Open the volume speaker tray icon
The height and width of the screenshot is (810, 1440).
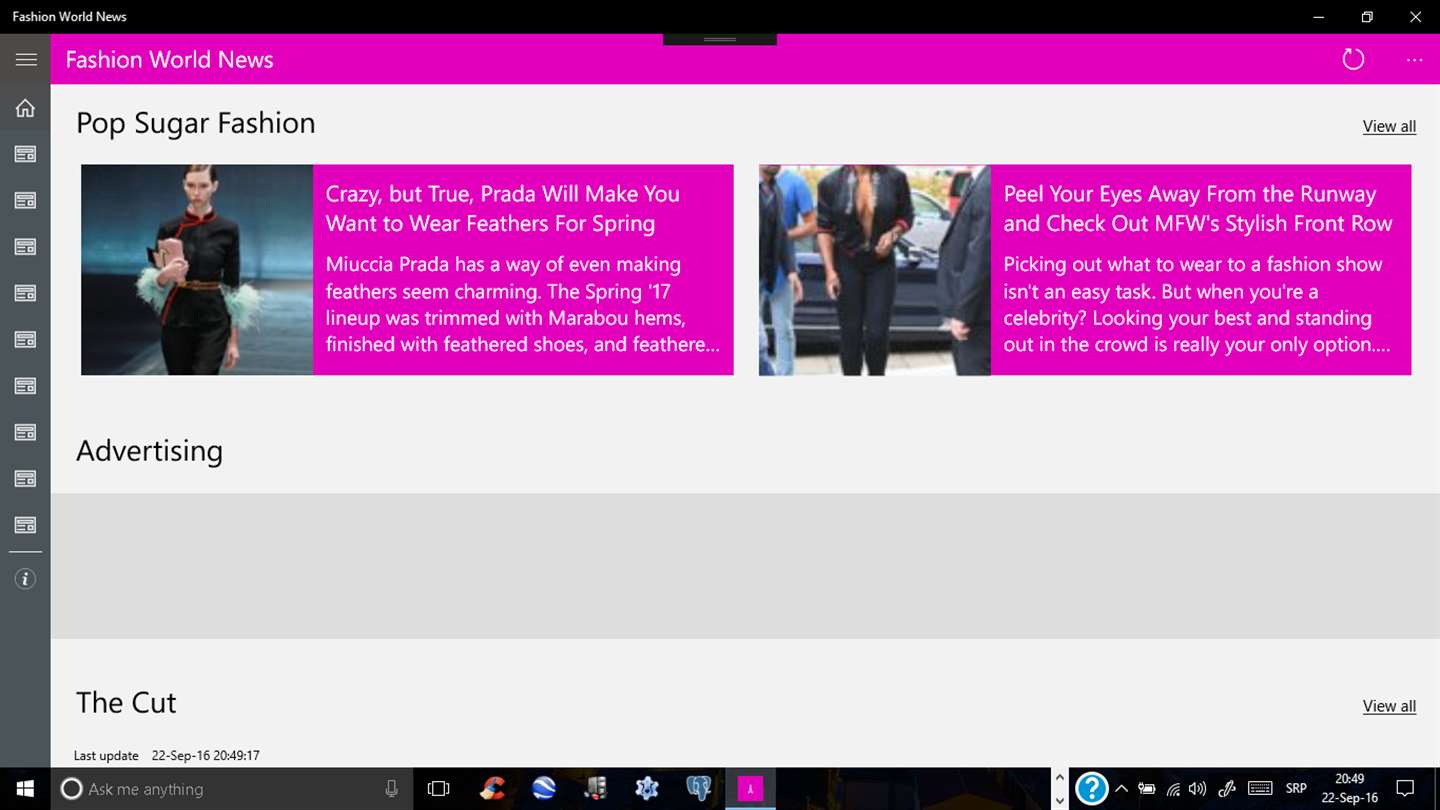[1197, 789]
